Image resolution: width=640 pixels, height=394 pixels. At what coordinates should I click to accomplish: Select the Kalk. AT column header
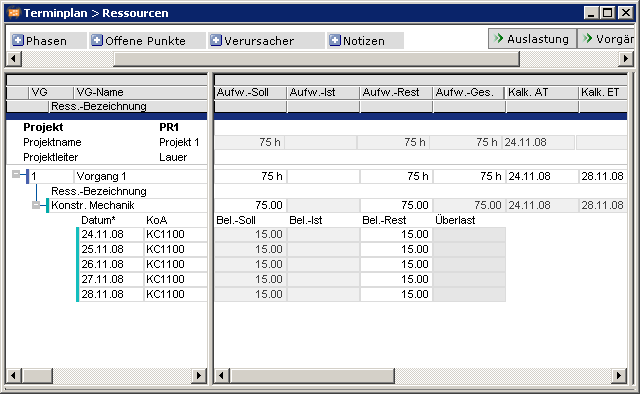coord(542,92)
